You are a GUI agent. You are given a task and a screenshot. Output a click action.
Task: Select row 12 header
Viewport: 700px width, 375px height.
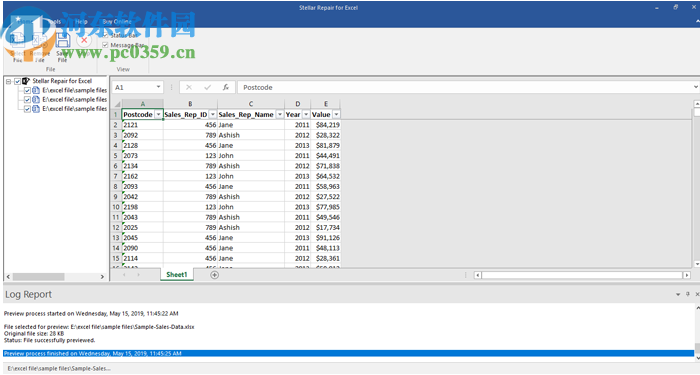[x=116, y=228]
